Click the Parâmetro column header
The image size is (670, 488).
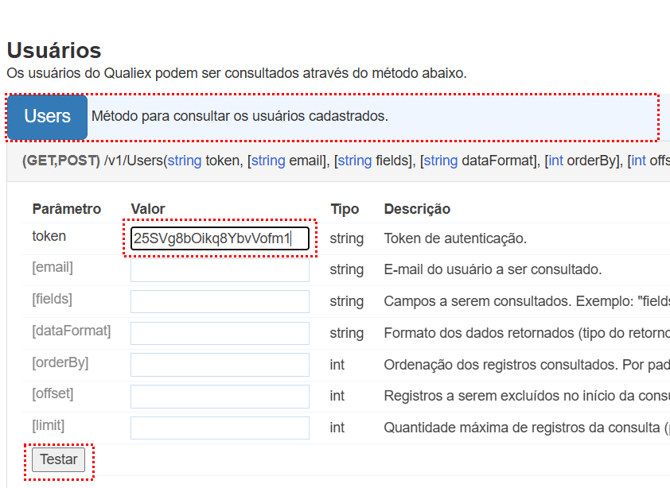pos(66,209)
